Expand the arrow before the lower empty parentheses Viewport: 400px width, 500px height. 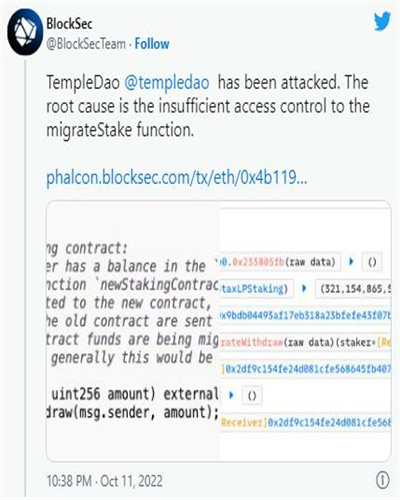tap(231, 395)
